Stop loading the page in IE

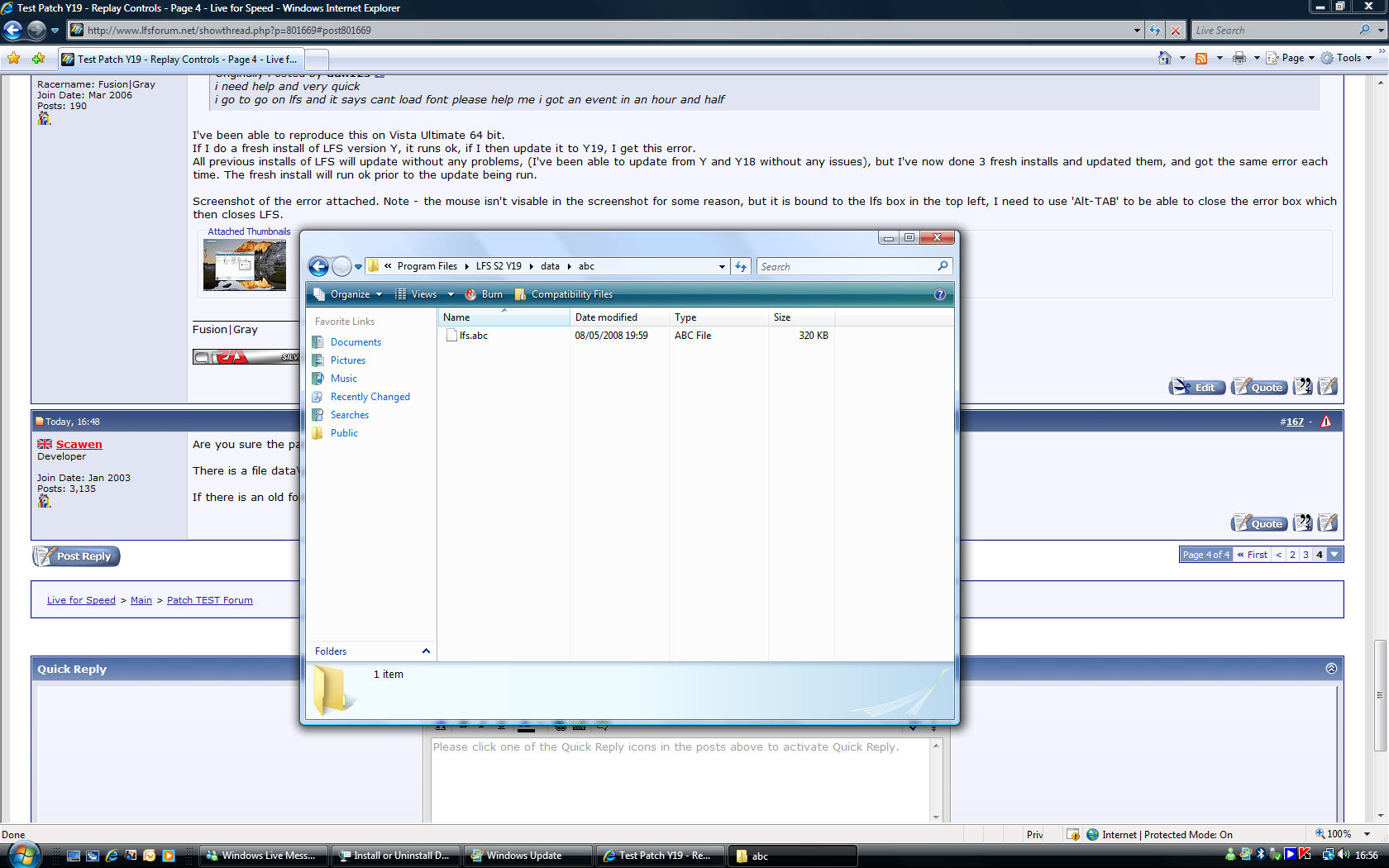(x=1175, y=31)
